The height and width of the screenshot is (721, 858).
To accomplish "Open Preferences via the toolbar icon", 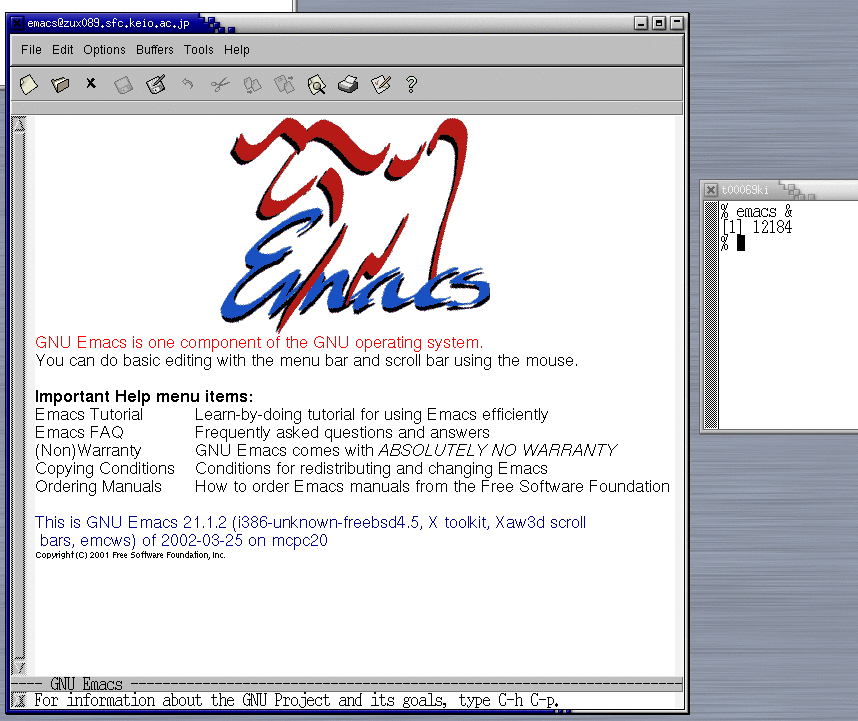I will point(379,85).
